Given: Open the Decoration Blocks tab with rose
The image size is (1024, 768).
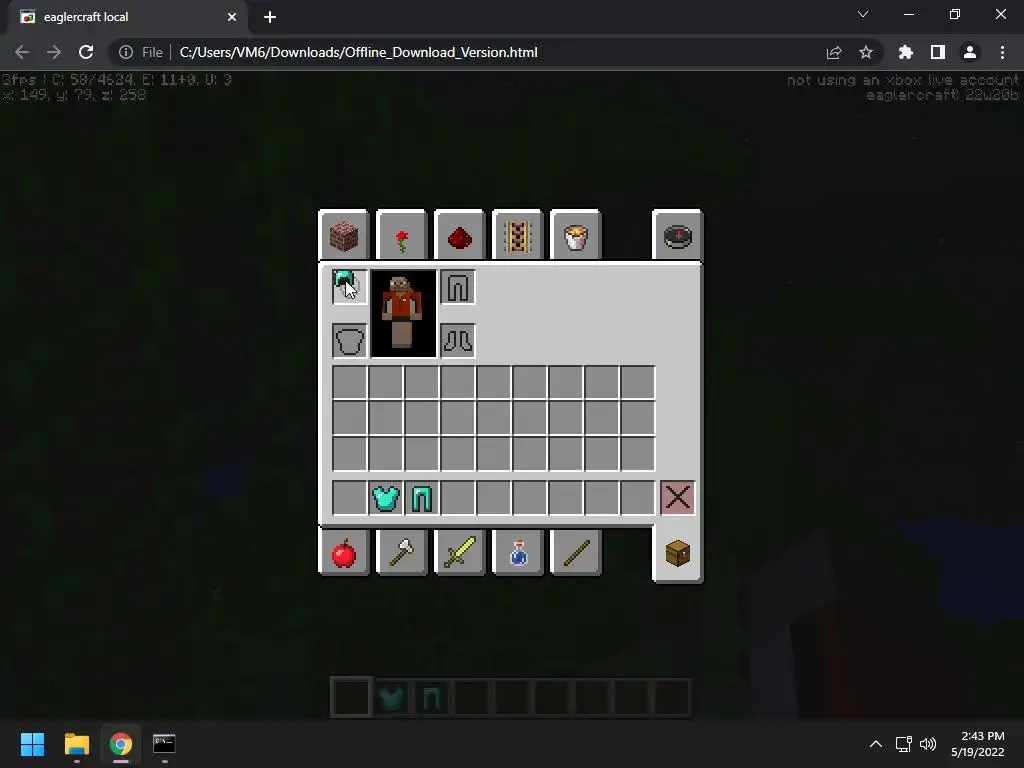Looking at the screenshot, I should pos(402,236).
